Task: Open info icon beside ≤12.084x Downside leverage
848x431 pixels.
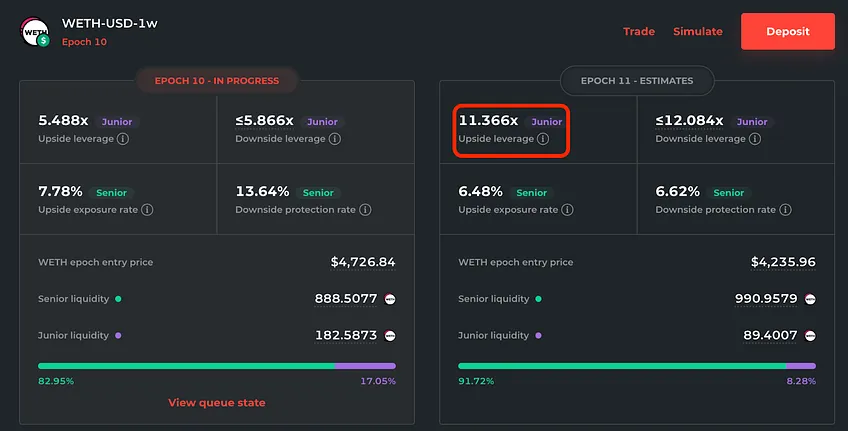Action: pyautogui.click(x=755, y=139)
